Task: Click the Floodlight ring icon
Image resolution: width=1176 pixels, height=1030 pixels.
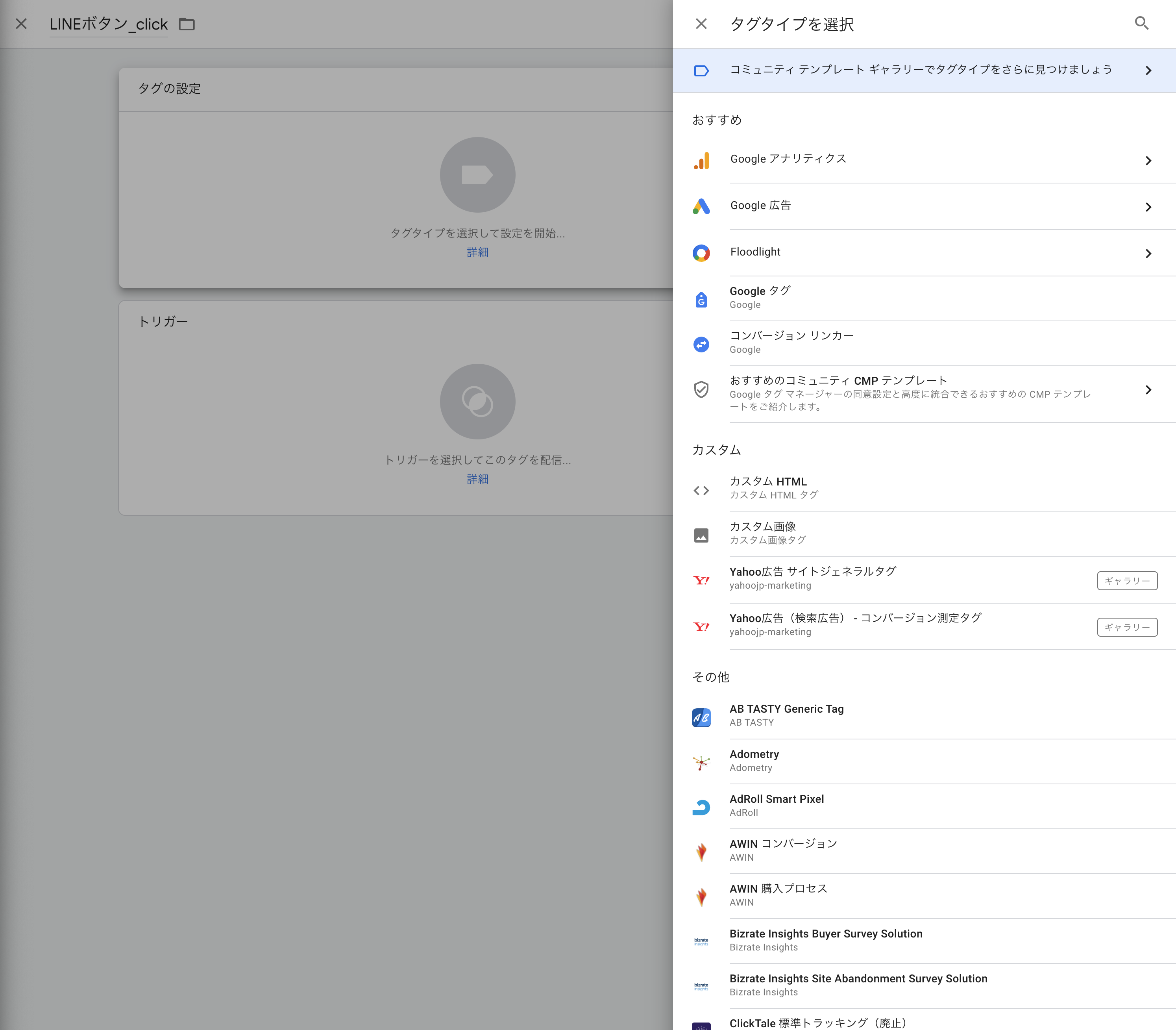Action: click(x=701, y=254)
